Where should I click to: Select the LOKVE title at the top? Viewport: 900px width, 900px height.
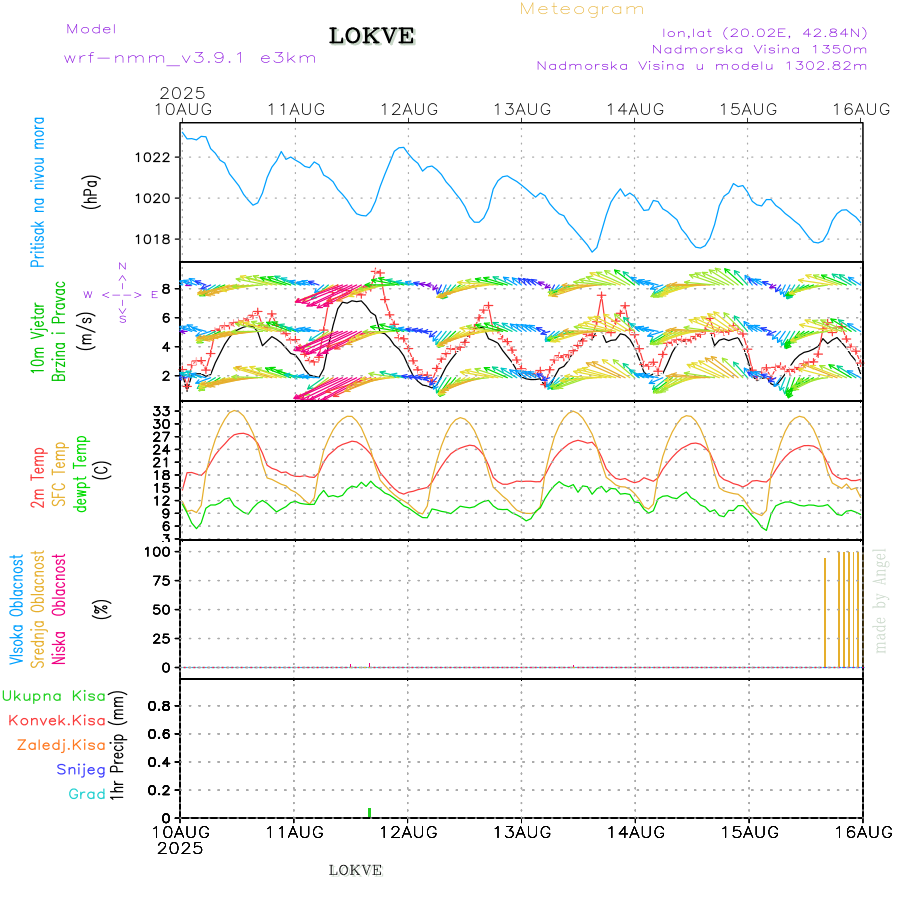point(372,36)
